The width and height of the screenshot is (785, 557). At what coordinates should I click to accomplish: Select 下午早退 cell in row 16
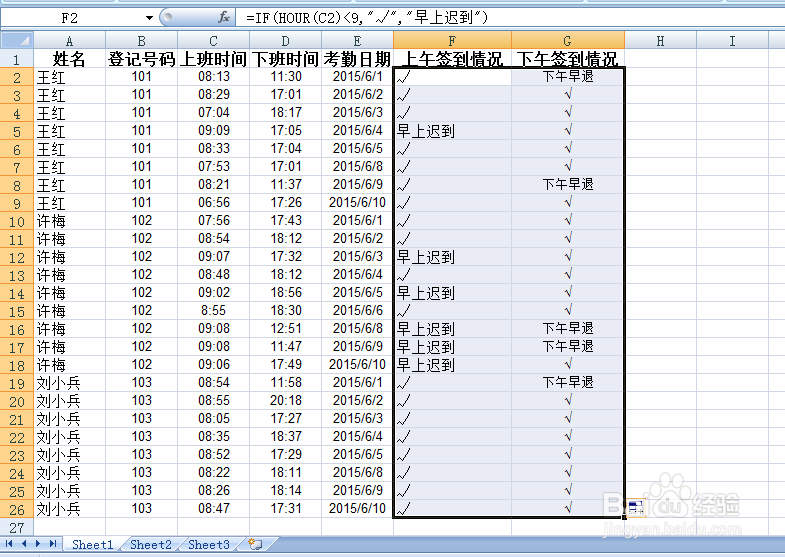[x=568, y=329]
